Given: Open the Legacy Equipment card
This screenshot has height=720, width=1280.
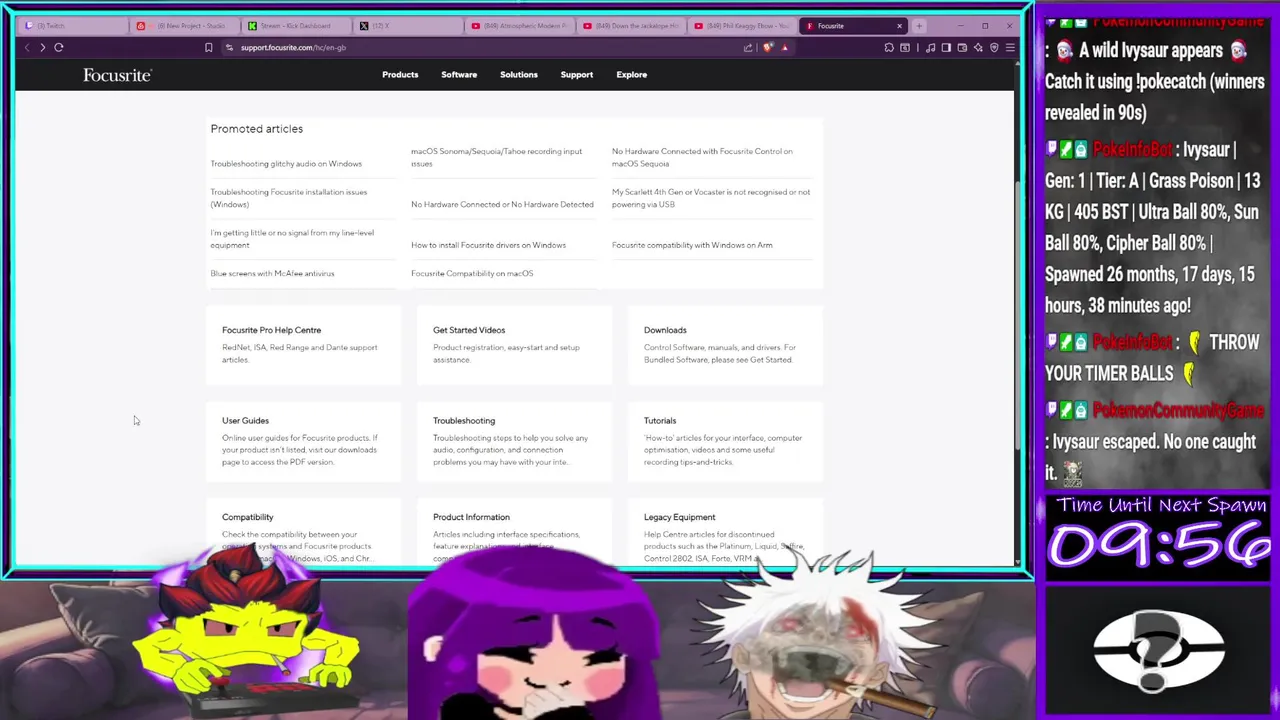Looking at the screenshot, I should click(725, 533).
